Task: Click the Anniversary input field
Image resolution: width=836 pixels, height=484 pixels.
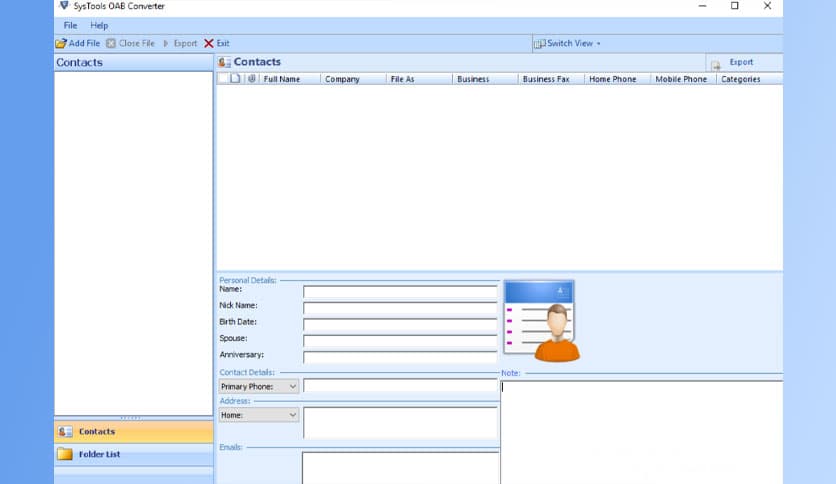Action: [400, 357]
